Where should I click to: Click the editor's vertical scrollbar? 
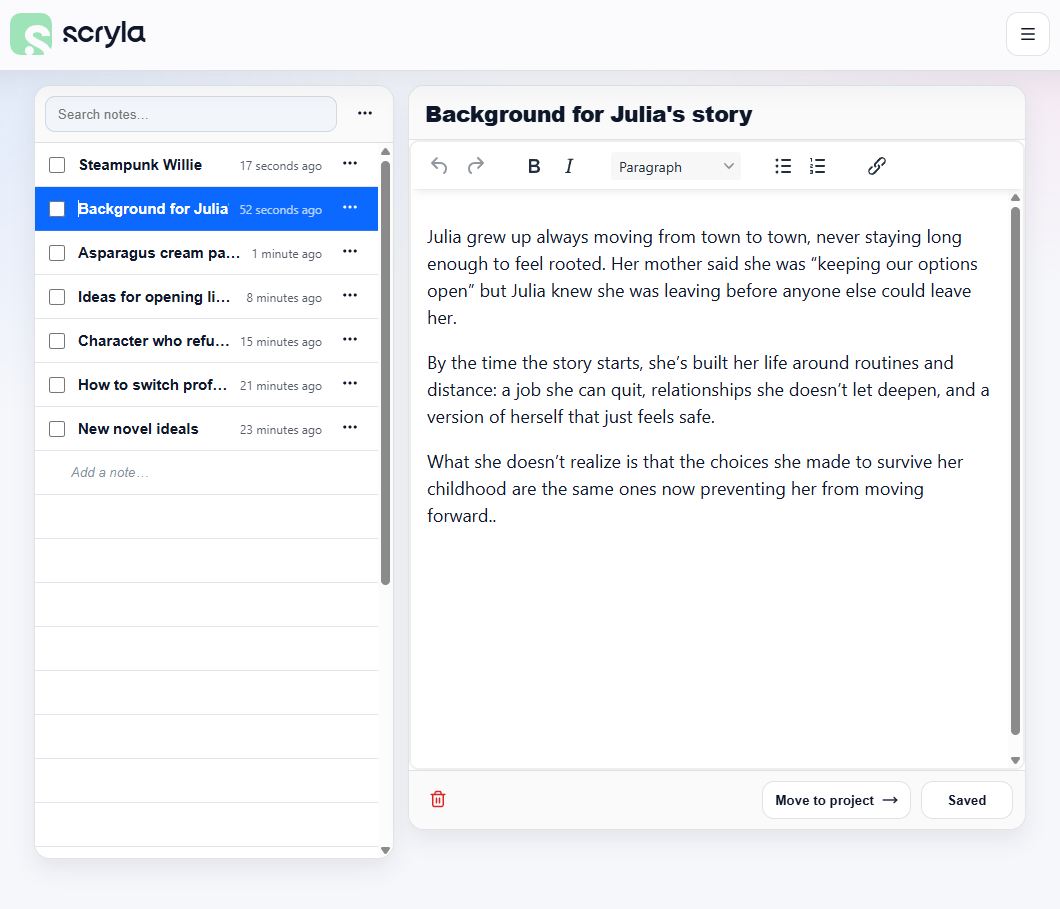(x=1015, y=470)
